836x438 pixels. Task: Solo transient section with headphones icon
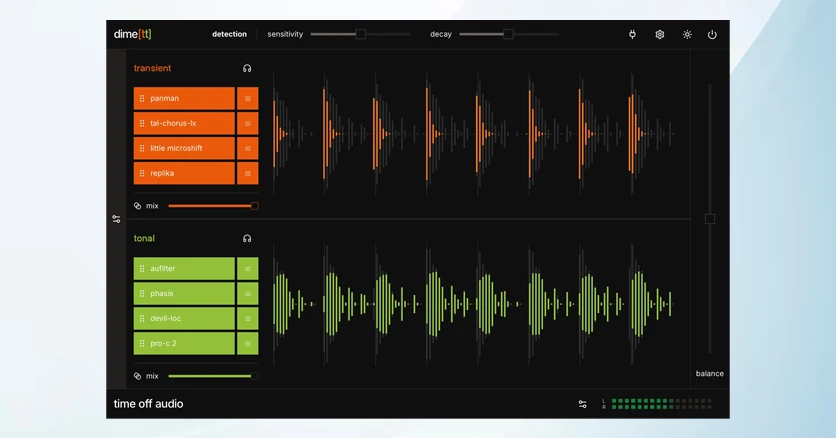[247, 68]
